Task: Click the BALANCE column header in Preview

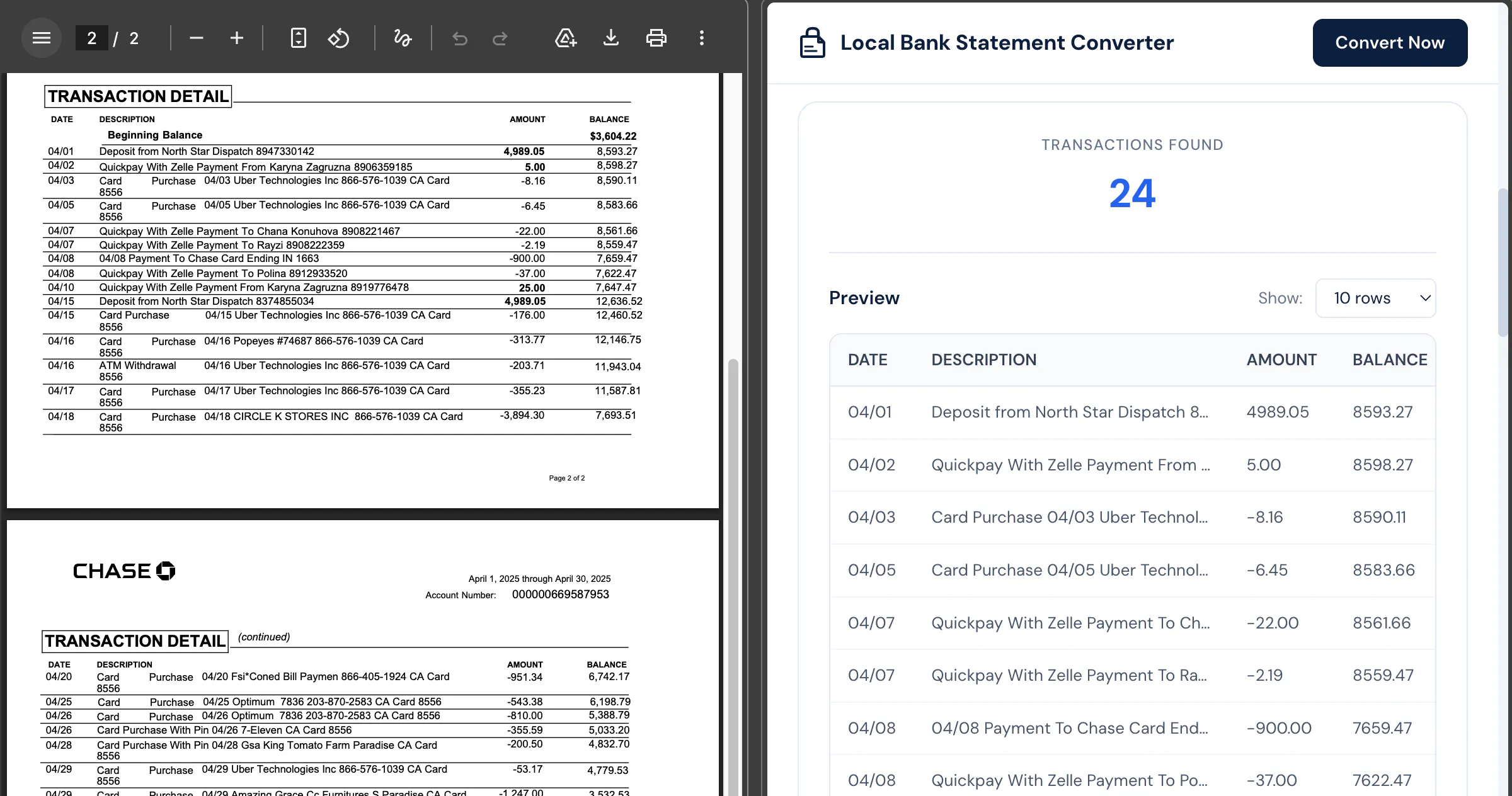Action: pyautogui.click(x=1390, y=360)
